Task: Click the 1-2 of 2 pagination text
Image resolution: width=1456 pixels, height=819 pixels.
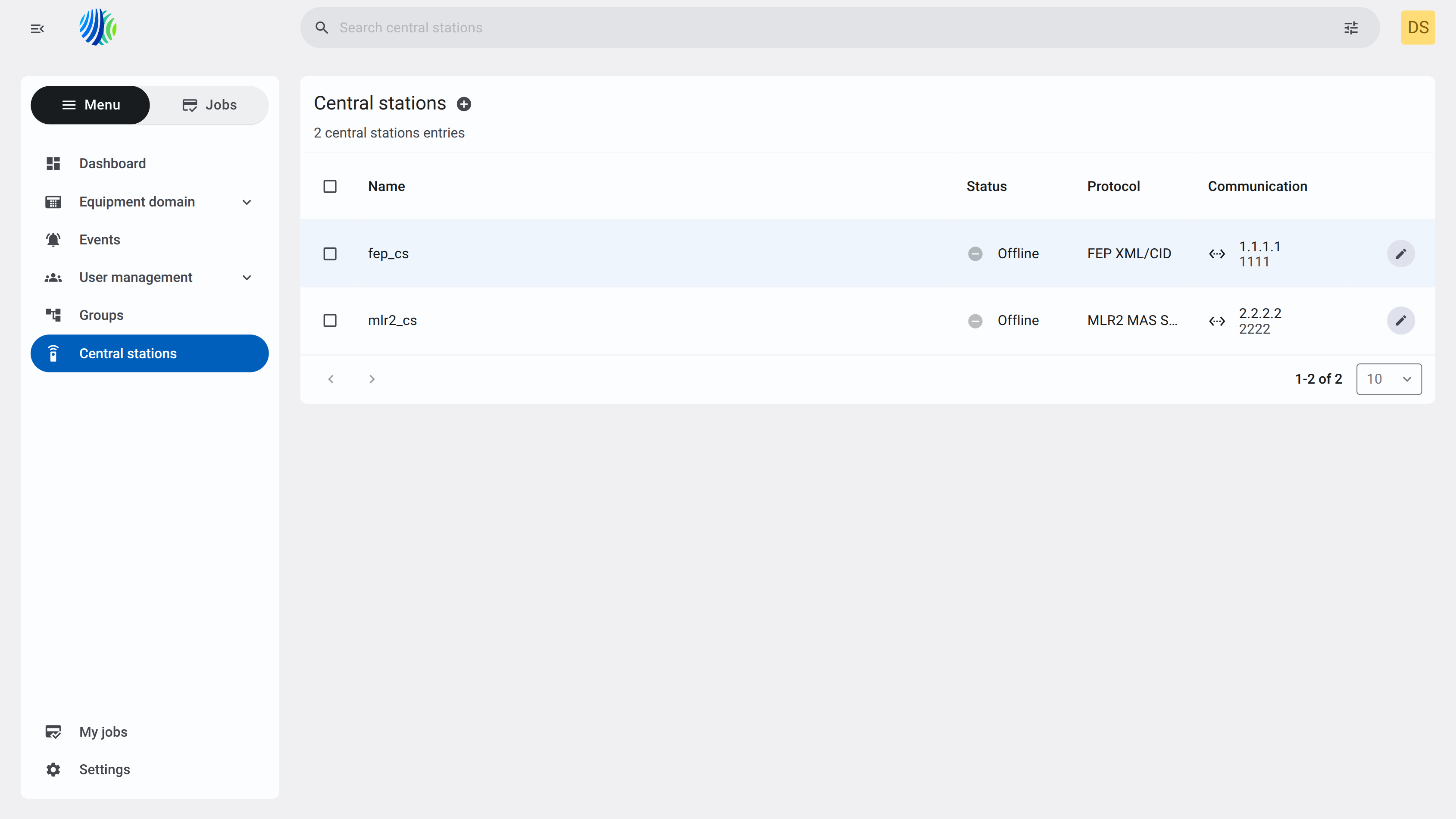Action: click(x=1318, y=379)
